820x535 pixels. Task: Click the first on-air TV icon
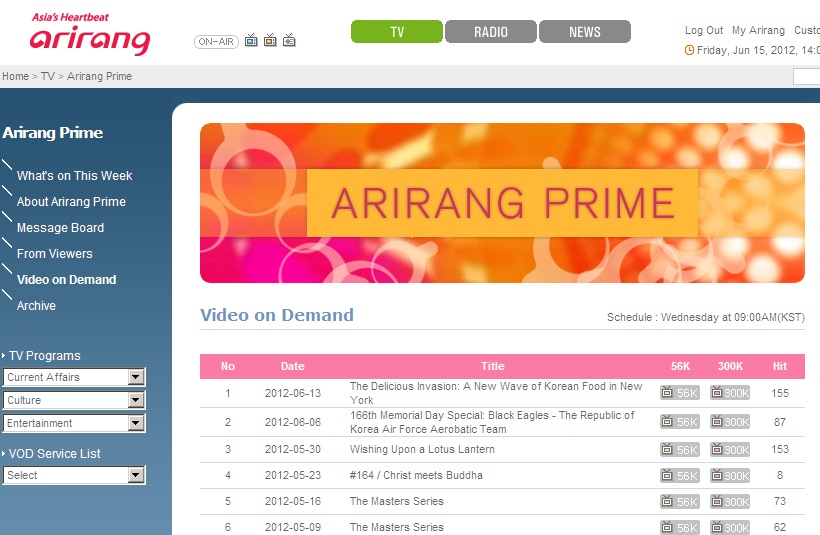coord(251,40)
